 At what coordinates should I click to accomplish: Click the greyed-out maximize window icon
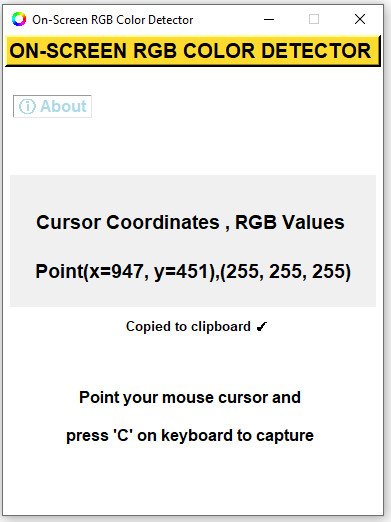(314, 19)
